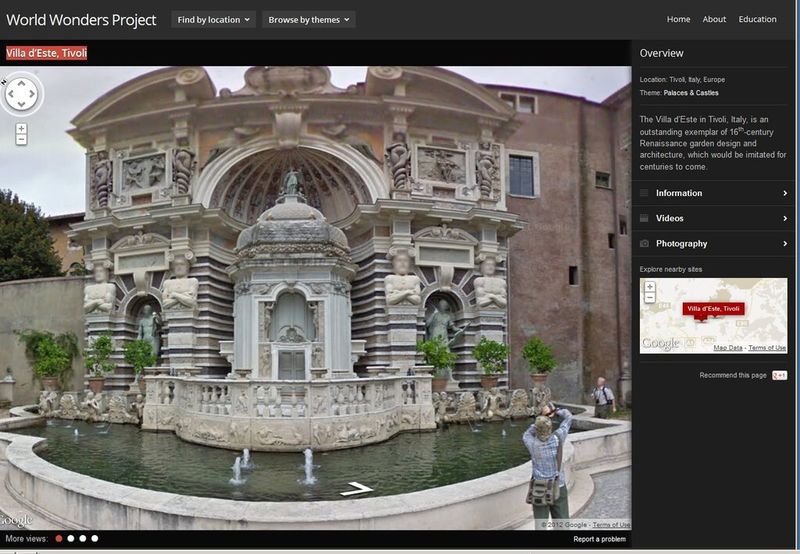Open the Browse by themes dropdown
The width and height of the screenshot is (800, 554).
309,20
